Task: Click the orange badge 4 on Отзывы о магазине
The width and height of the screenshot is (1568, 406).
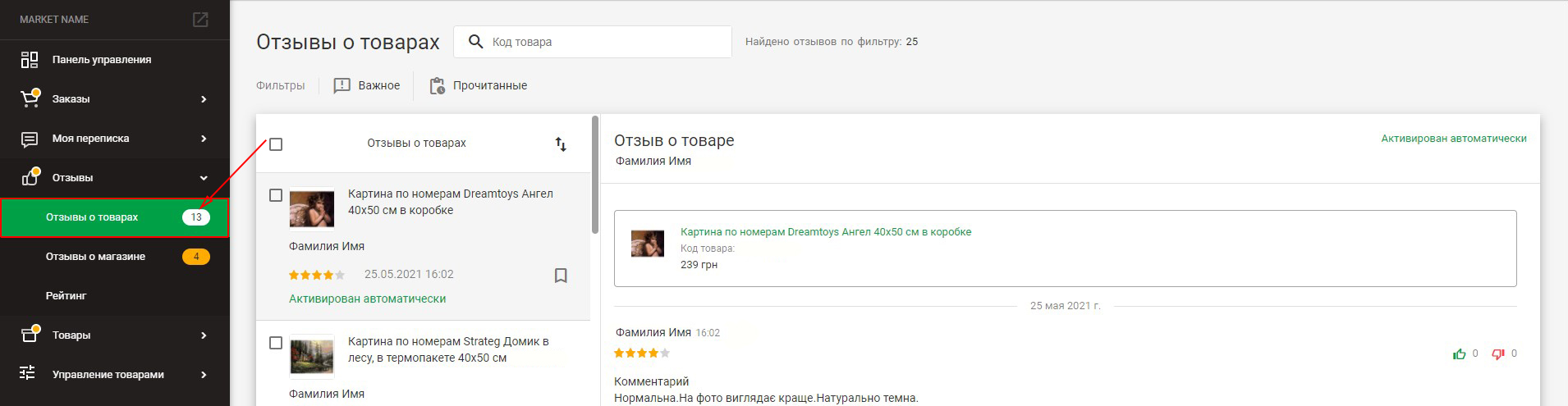Action: point(196,257)
